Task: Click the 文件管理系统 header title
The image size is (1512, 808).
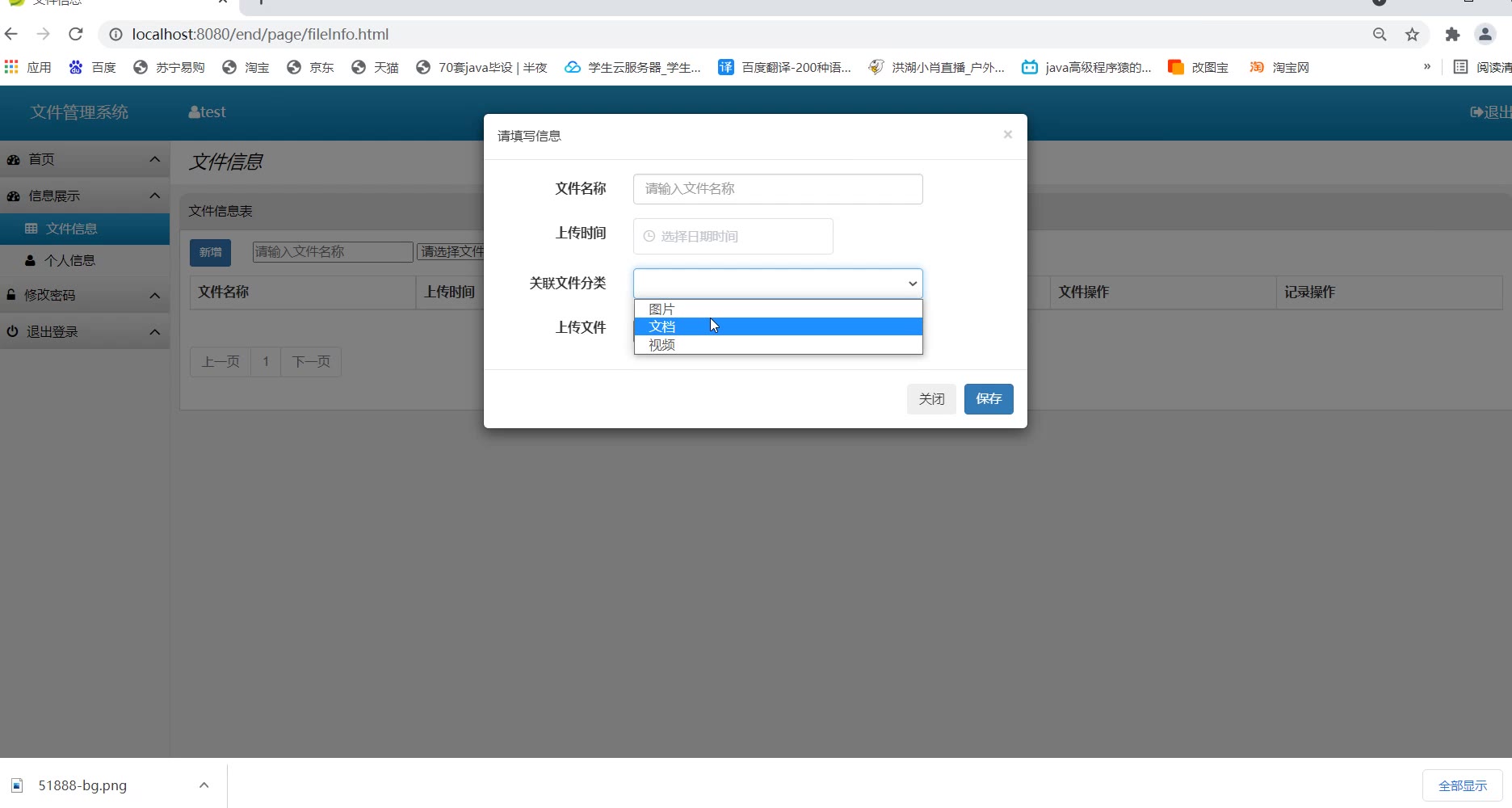Action: (x=79, y=112)
